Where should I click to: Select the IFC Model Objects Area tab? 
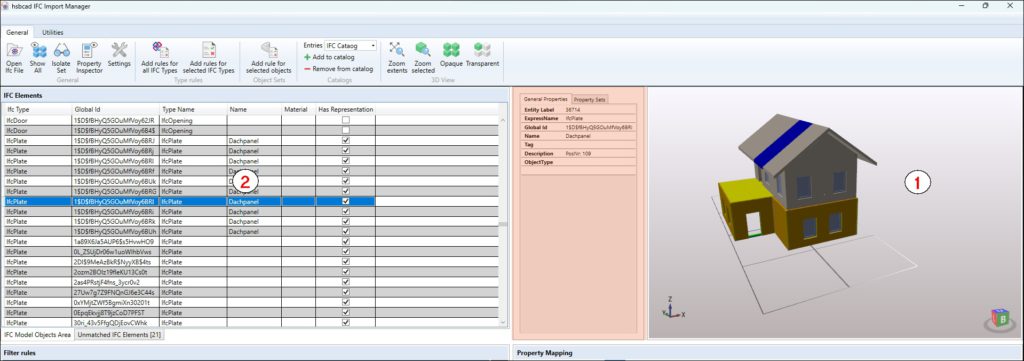(37, 335)
